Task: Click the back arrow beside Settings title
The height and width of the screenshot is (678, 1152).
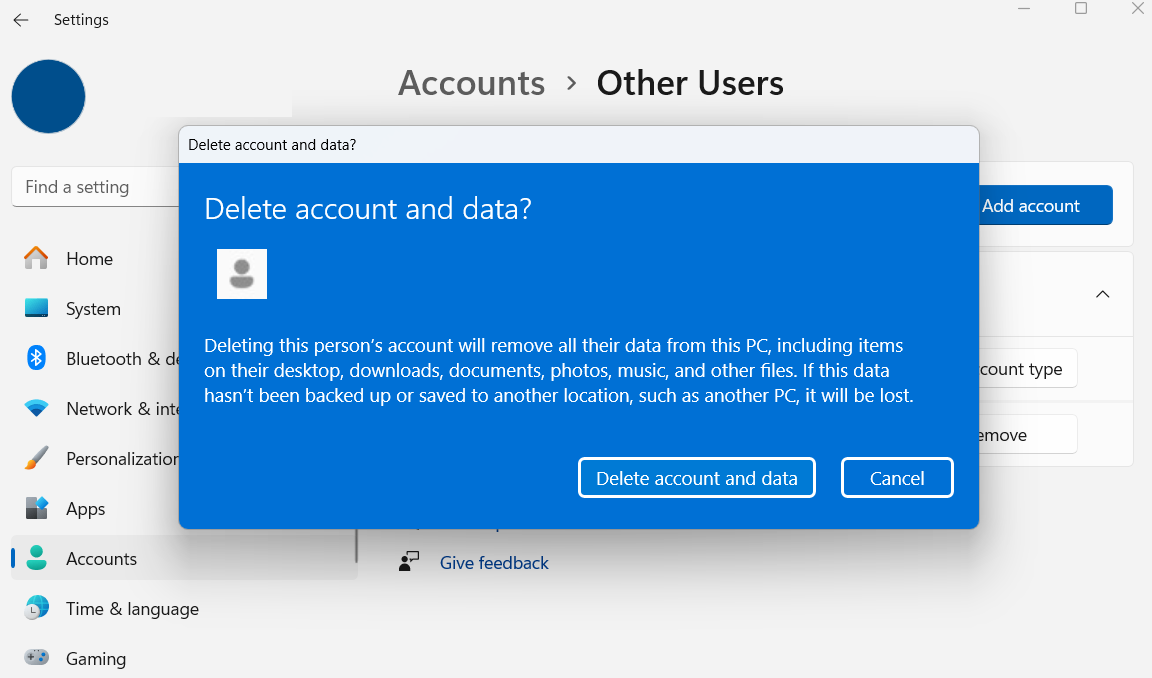Action: pos(21,20)
